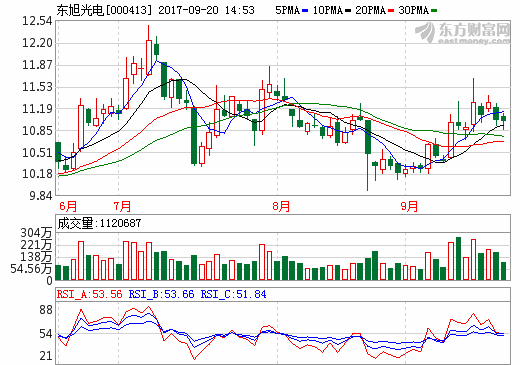Click the 10.18 price axis label
The height and width of the screenshot is (365, 520).
click(x=37, y=174)
